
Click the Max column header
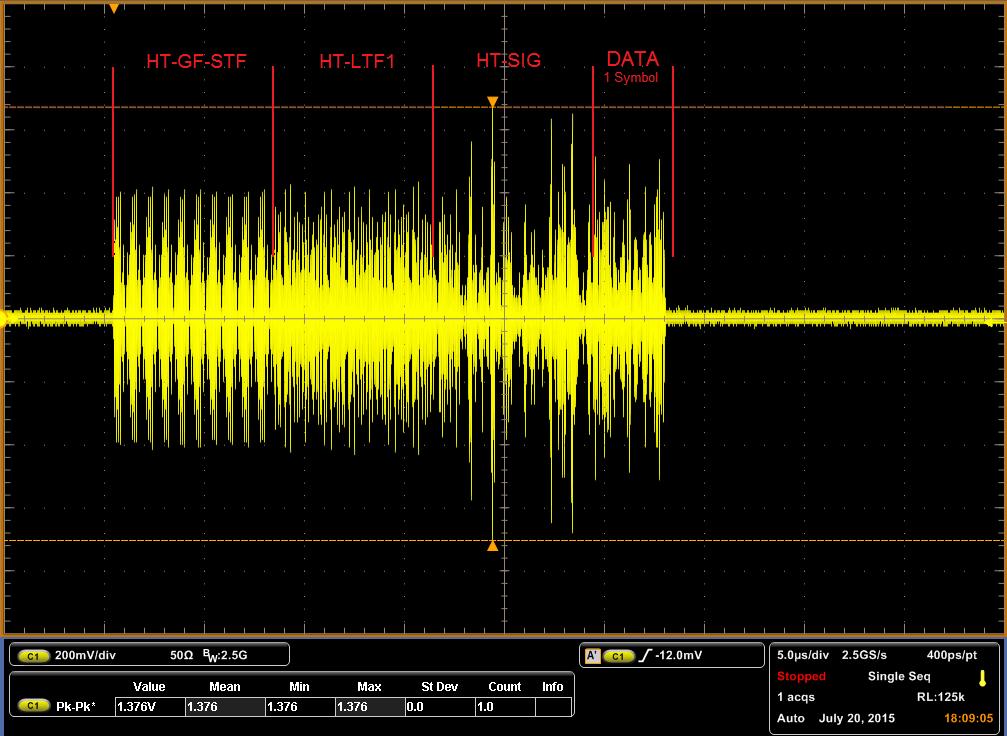point(369,687)
